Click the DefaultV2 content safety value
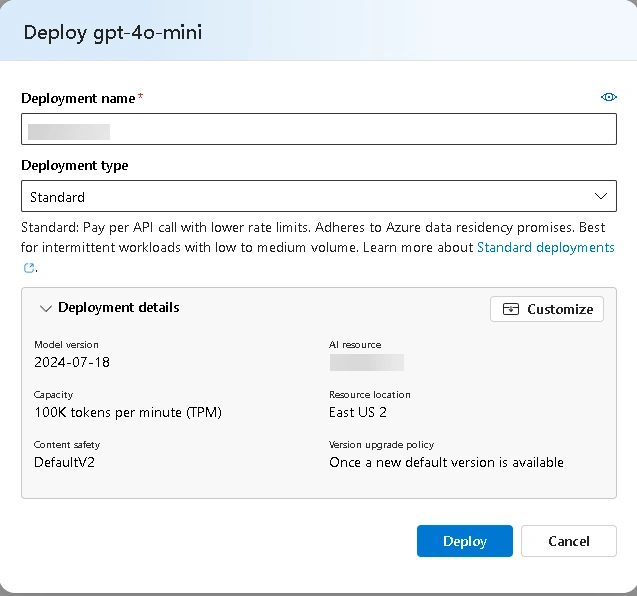Image resolution: width=637 pixels, height=596 pixels. coord(64,462)
